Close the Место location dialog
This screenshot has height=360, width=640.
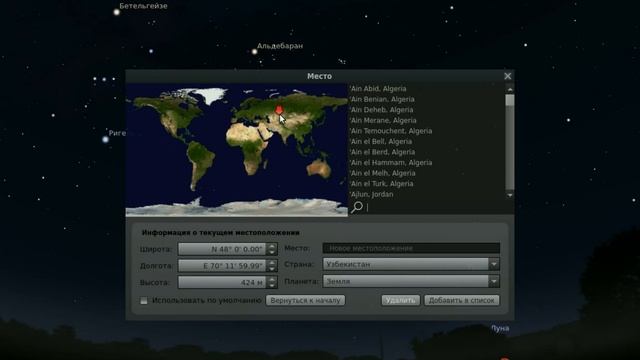coord(507,76)
